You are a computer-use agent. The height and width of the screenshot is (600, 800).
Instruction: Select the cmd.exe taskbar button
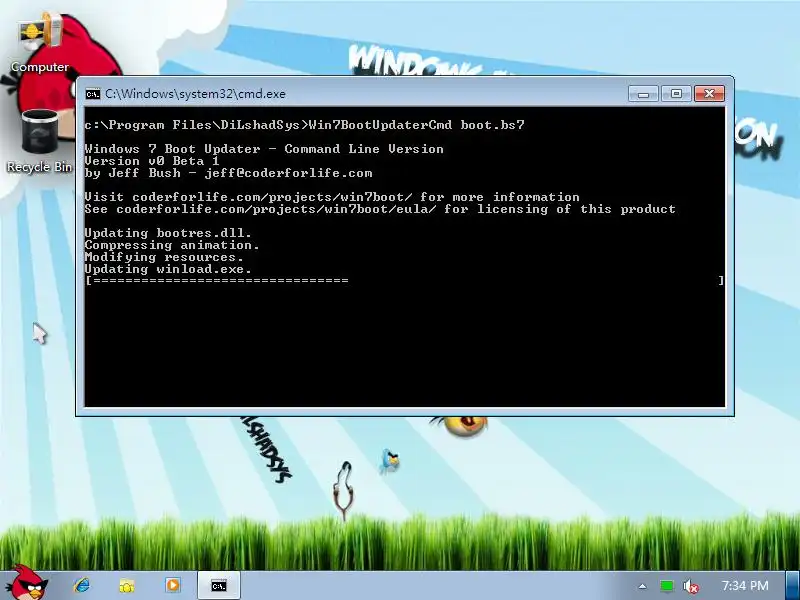(219, 586)
